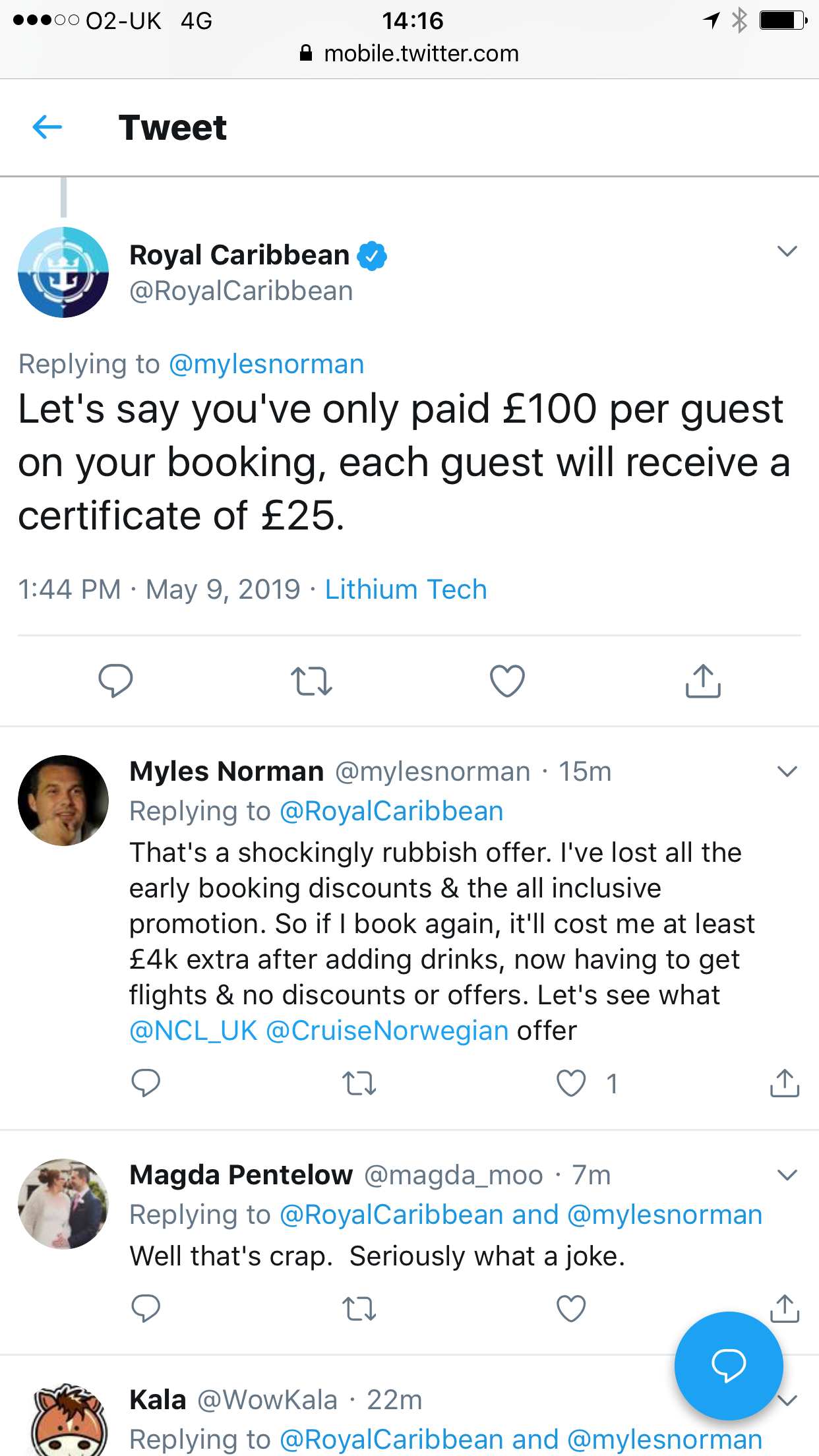Like Myles Norman's tweet with 1 like
The image size is (819, 1456).
click(571, 1083)
